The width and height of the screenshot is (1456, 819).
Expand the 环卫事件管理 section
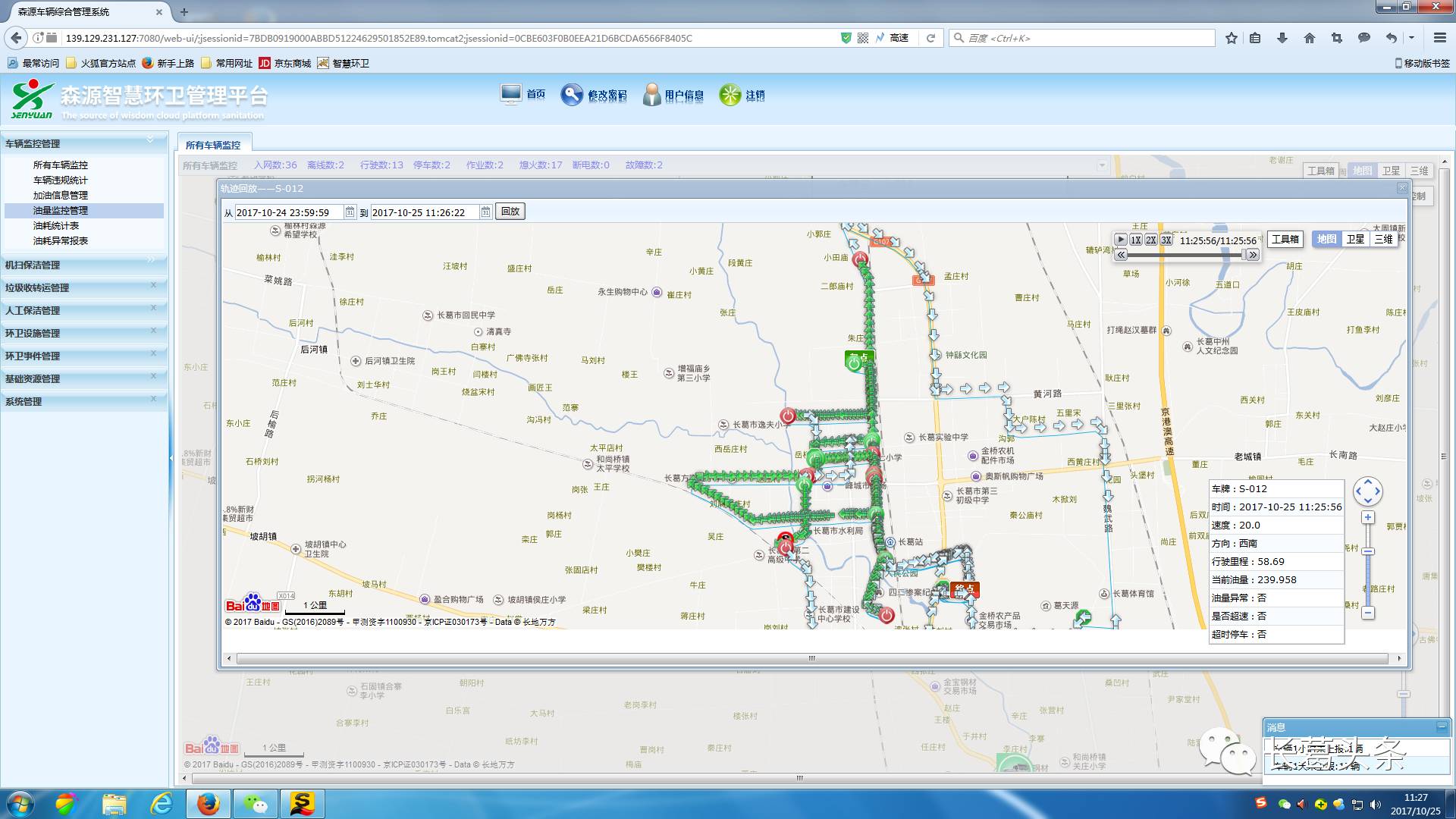click(x=153, y=353)
